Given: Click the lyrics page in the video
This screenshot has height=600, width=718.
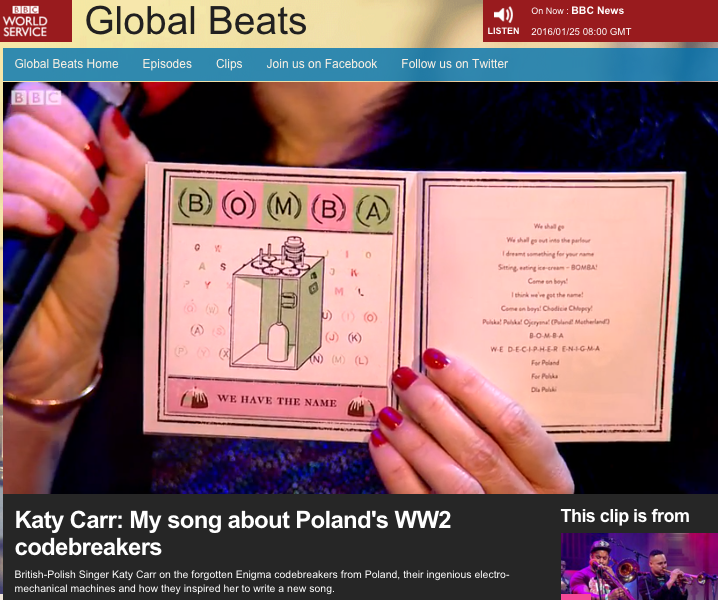Looking at the screenshot, I should click(549, 307).
